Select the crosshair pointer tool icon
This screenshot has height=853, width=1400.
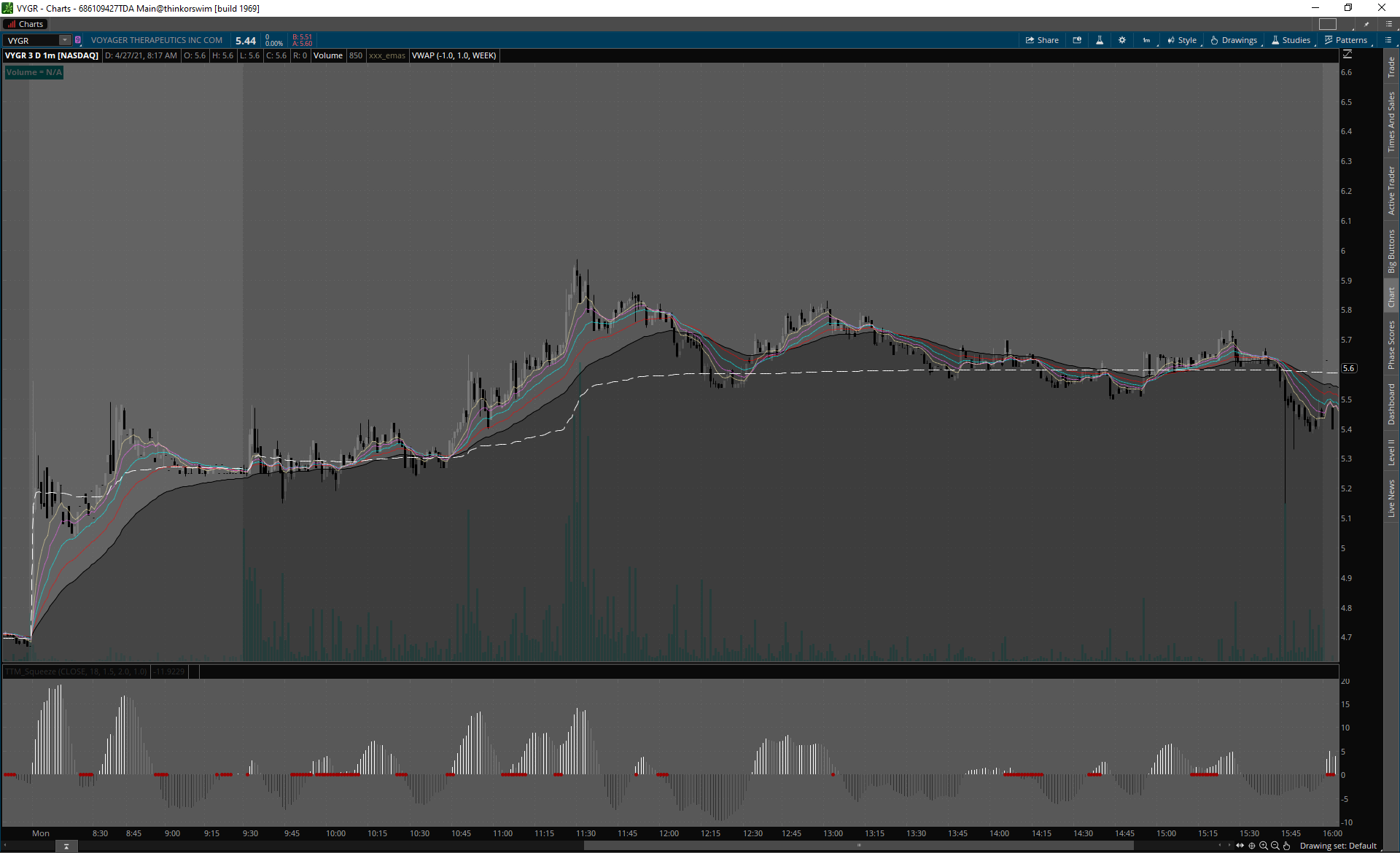click(1252, 846)
